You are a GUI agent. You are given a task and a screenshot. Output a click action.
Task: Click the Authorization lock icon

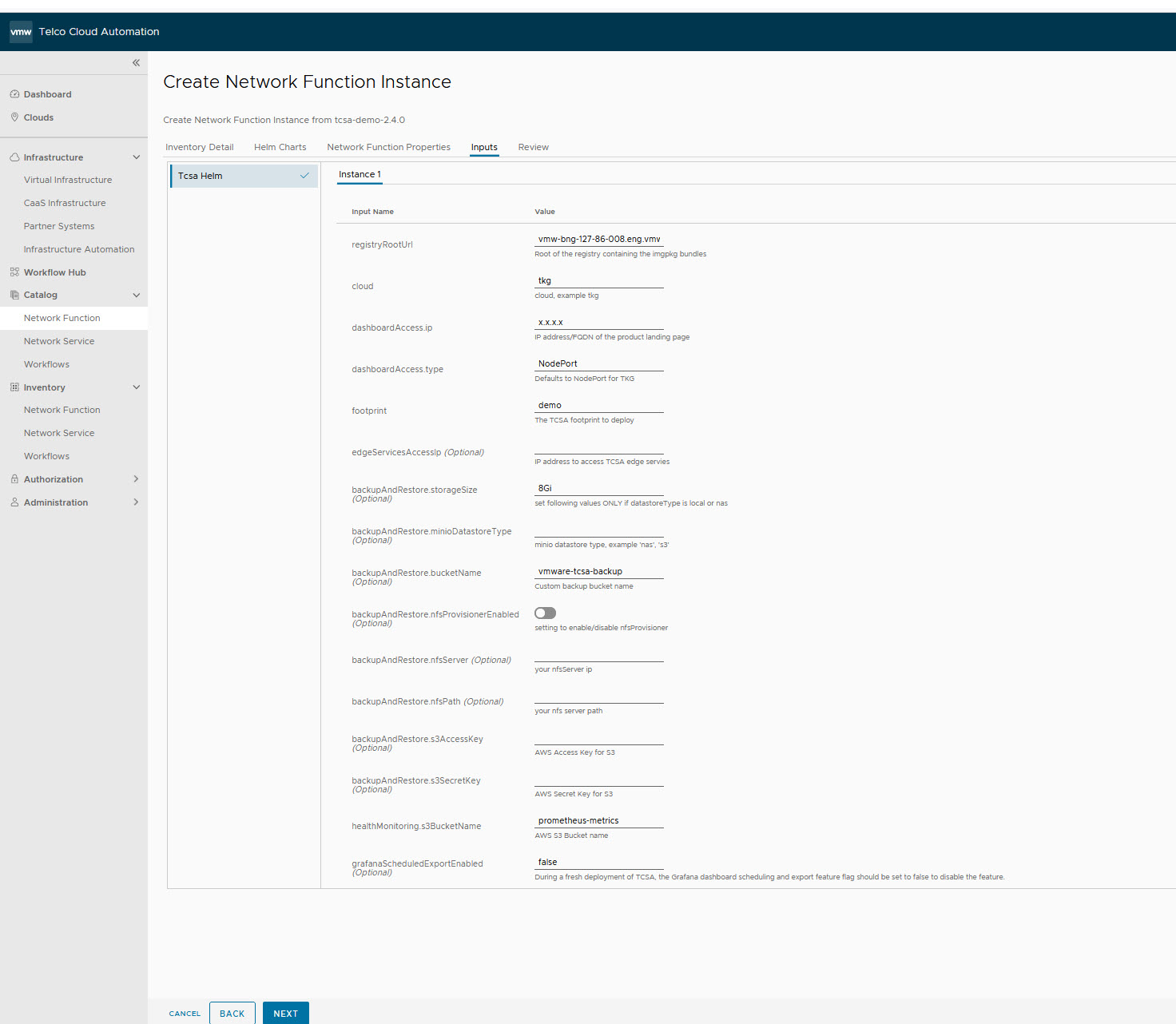point(14,479)
